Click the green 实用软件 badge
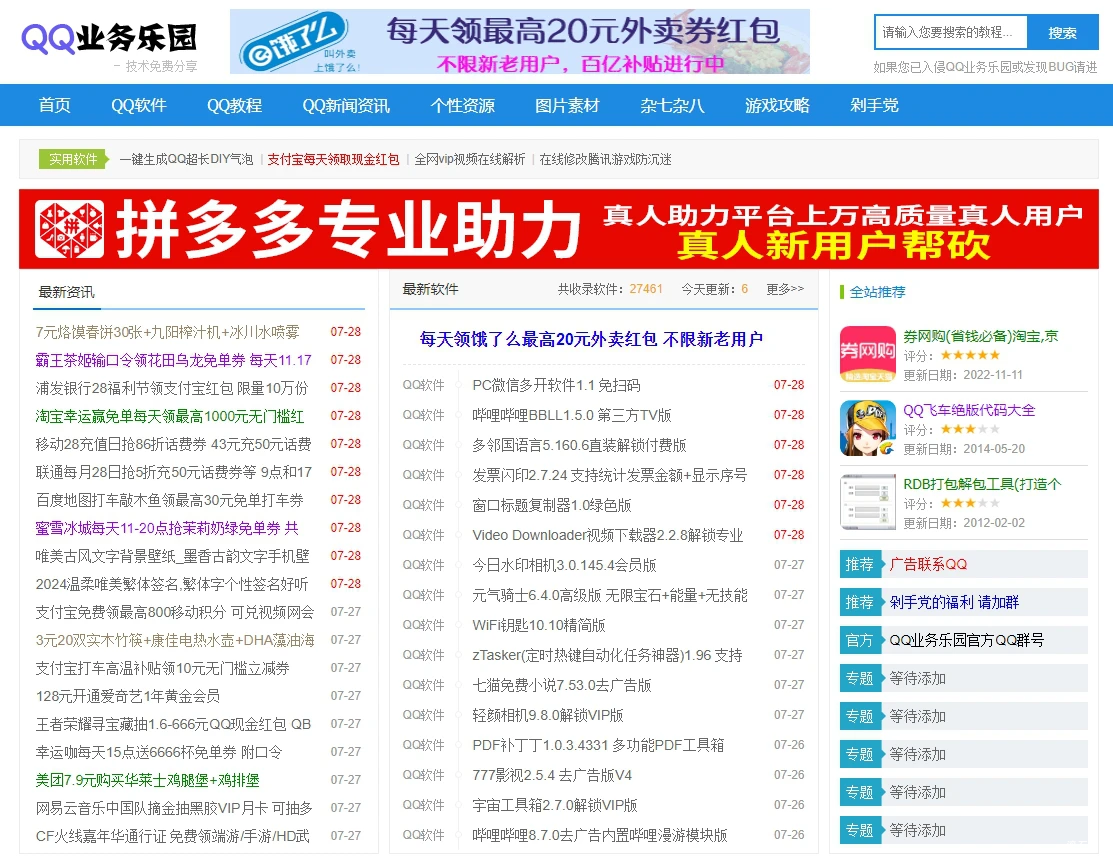This screenshot has width=1113, height=859. pos(71,158)
